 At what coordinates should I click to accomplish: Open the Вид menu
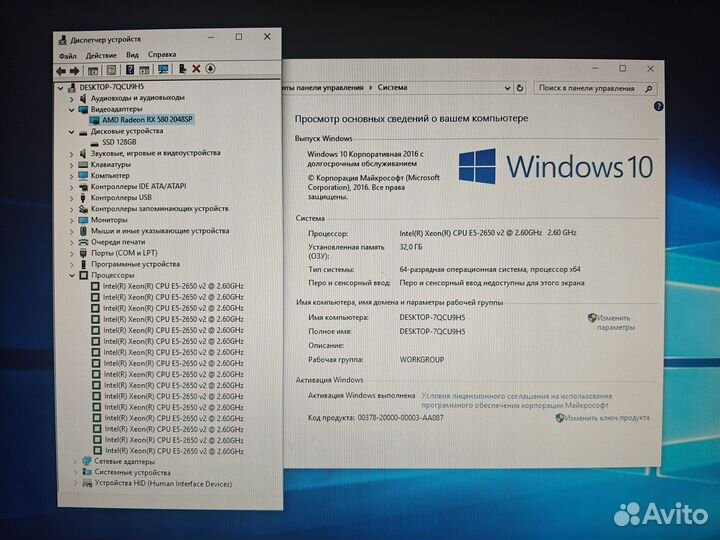(132, 55)
